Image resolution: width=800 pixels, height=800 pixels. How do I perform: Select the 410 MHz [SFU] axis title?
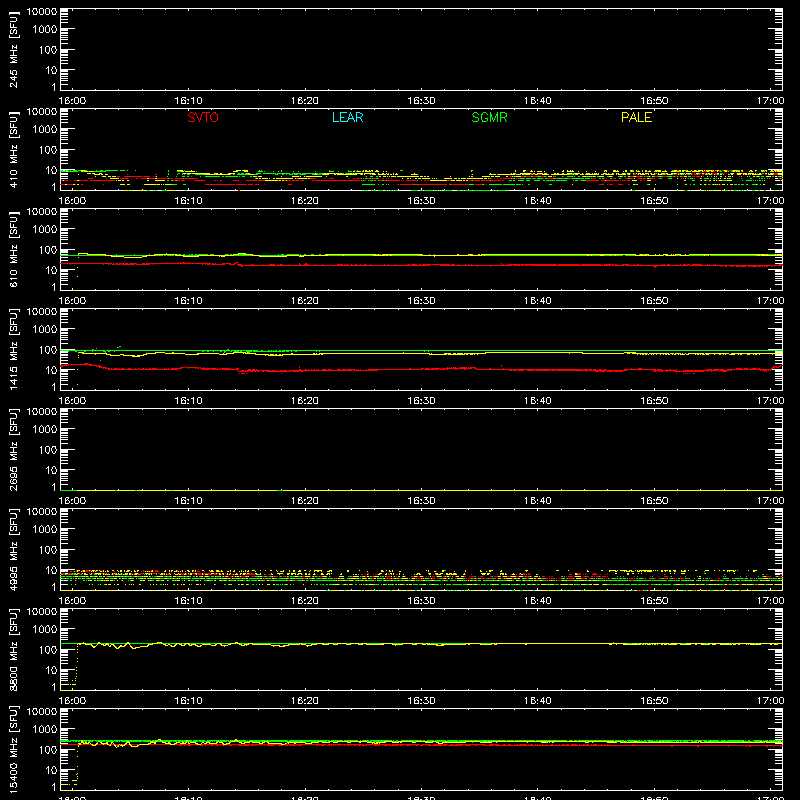pos(13,149)
